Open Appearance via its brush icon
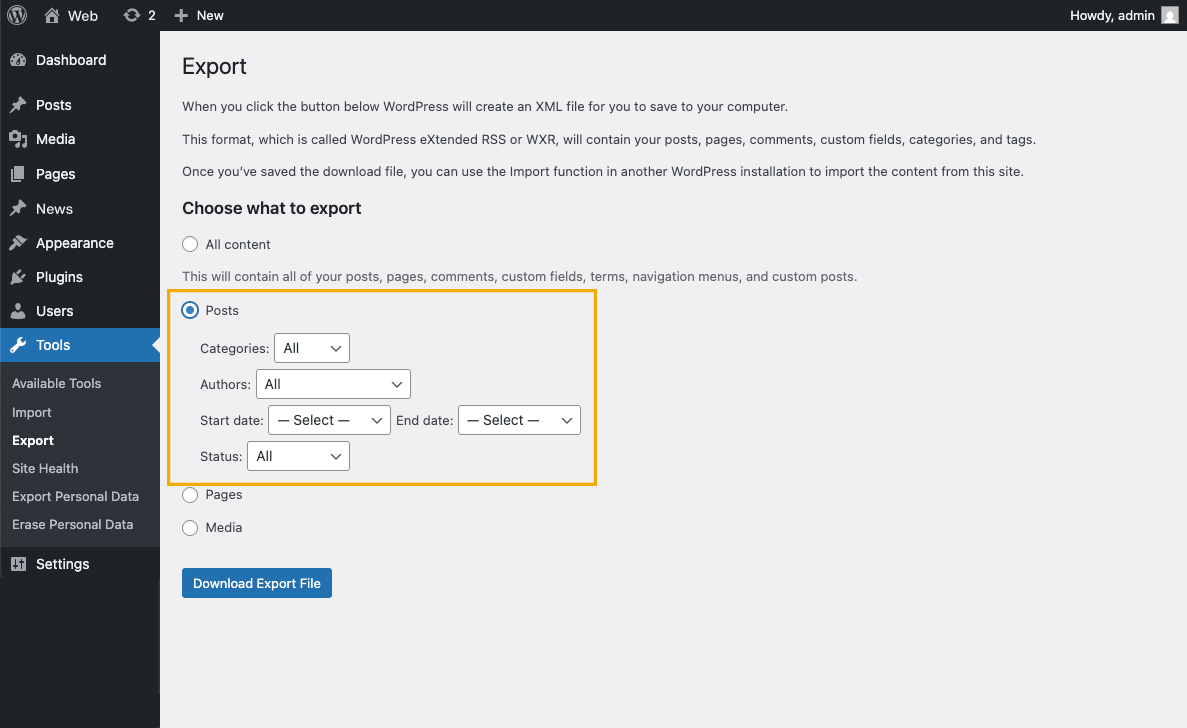 click(x=19, y=242)
